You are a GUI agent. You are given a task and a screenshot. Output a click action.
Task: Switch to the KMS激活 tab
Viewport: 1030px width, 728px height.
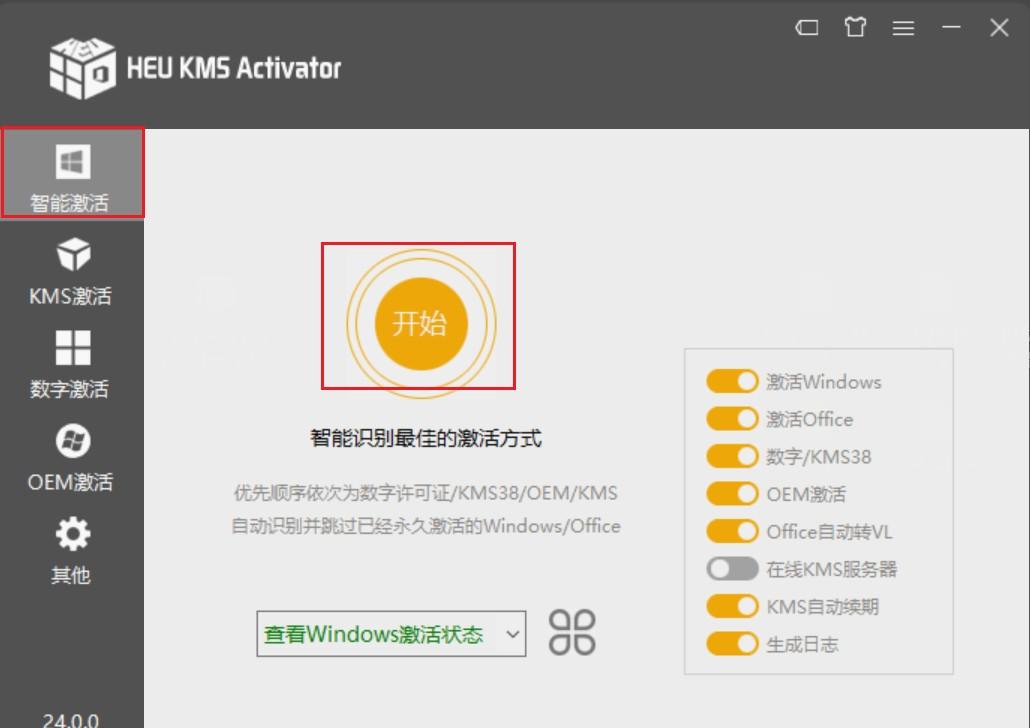[72, 272]
